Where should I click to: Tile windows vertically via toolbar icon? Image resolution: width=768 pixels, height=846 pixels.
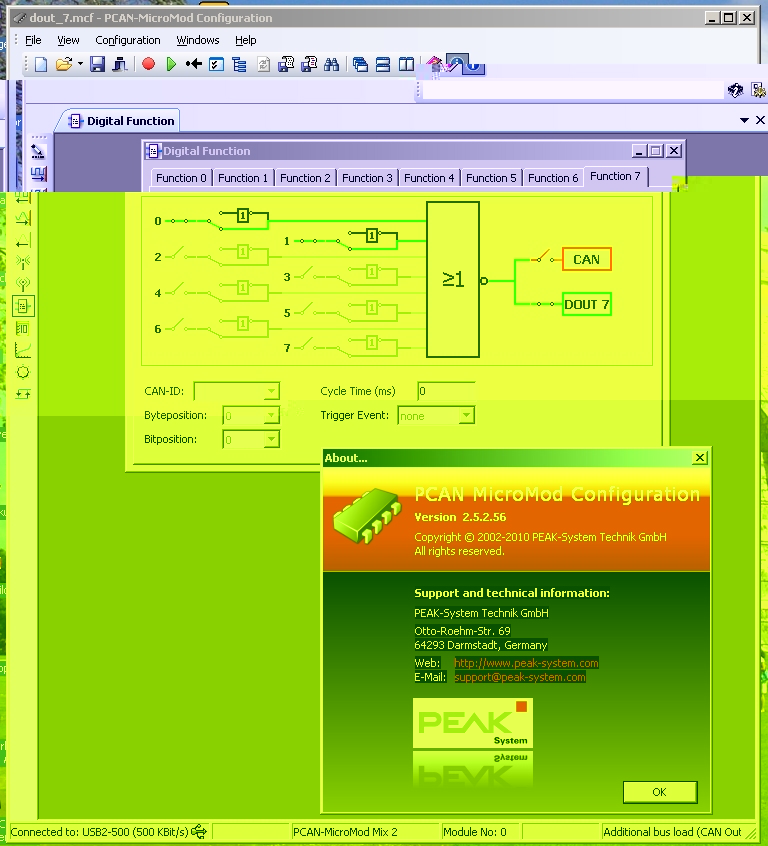[406, 65]
